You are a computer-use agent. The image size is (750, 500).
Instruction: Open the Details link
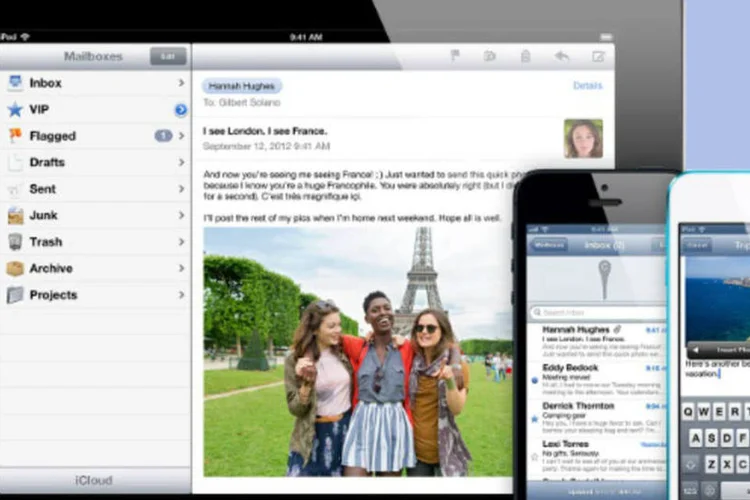coord(587,86)
